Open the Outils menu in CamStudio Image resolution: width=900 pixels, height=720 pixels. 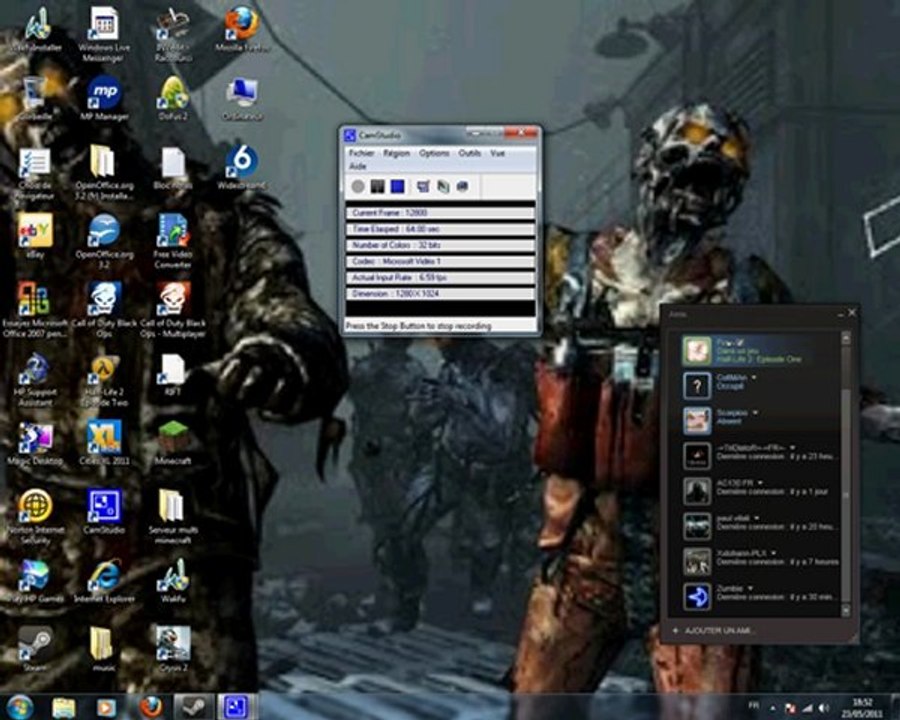click(470, 153)
